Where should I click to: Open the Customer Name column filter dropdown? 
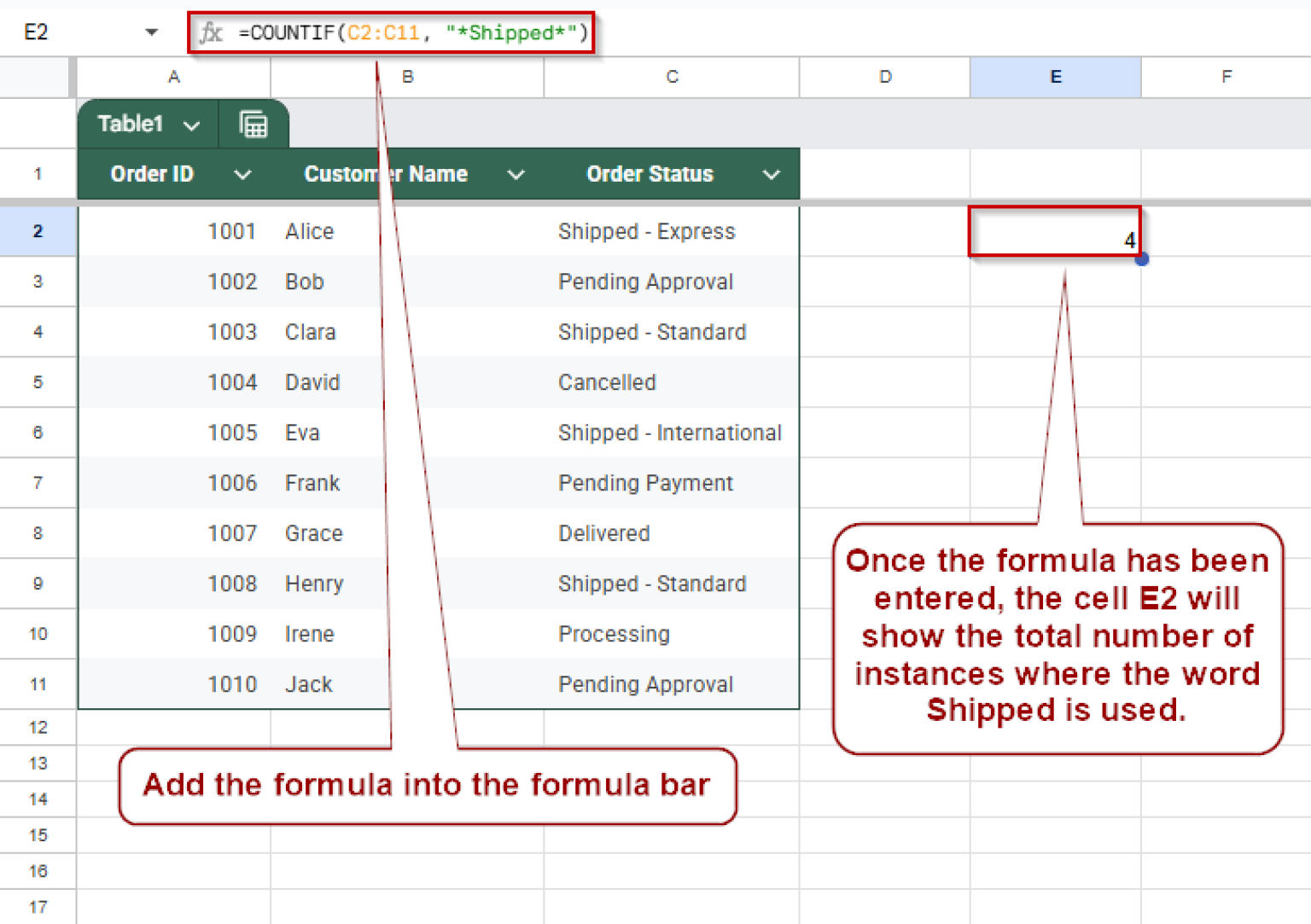(x=516, y=174)
